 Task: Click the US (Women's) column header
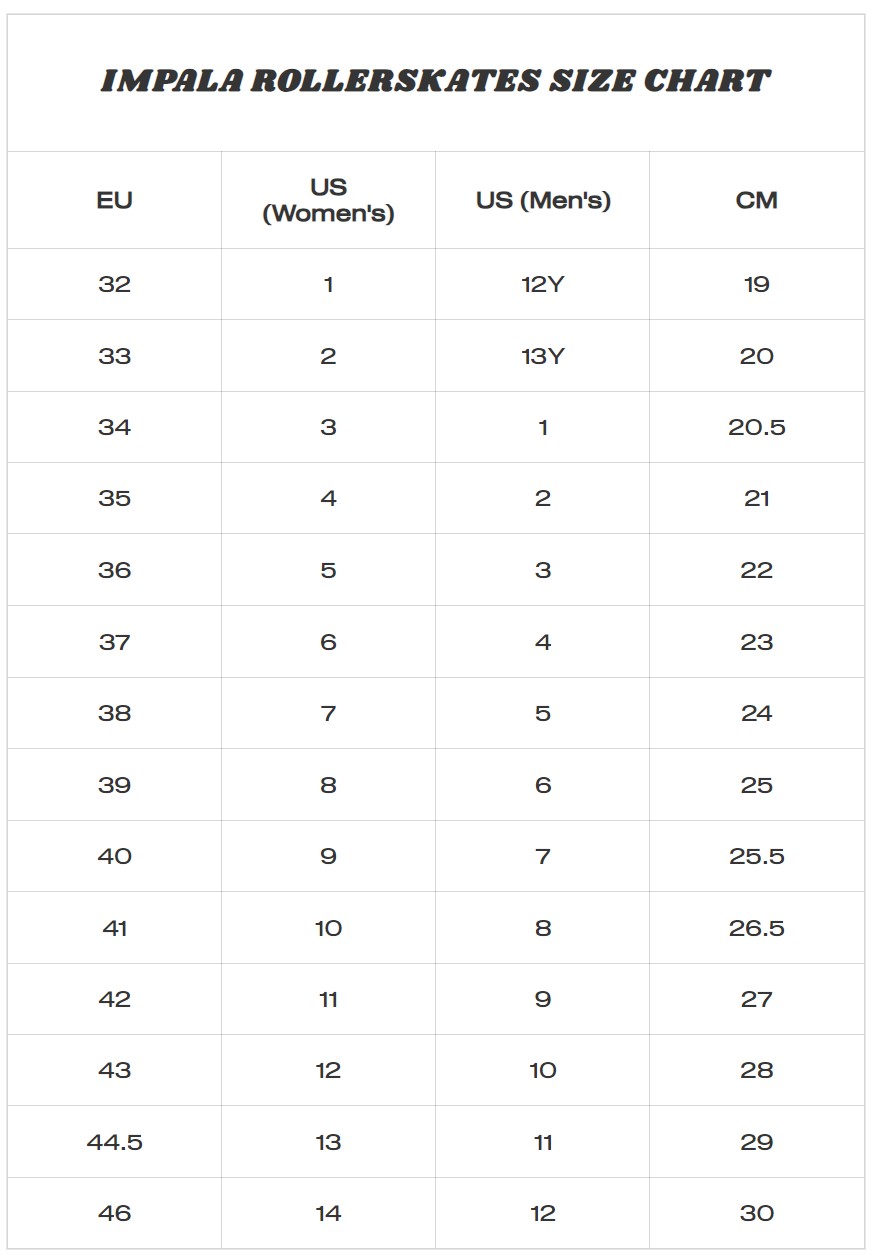click(x=328, y=200)
